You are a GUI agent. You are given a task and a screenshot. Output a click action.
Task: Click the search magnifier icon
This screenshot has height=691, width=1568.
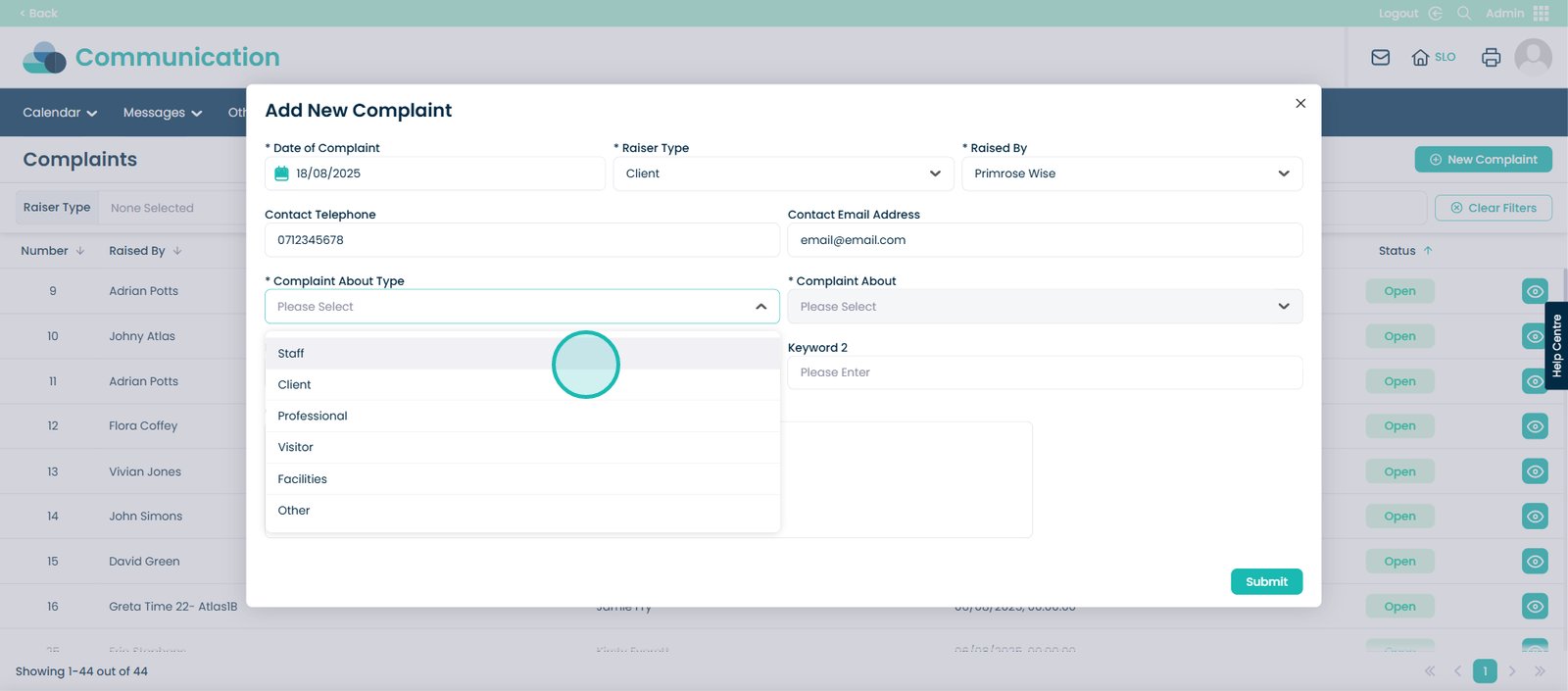1464,14
